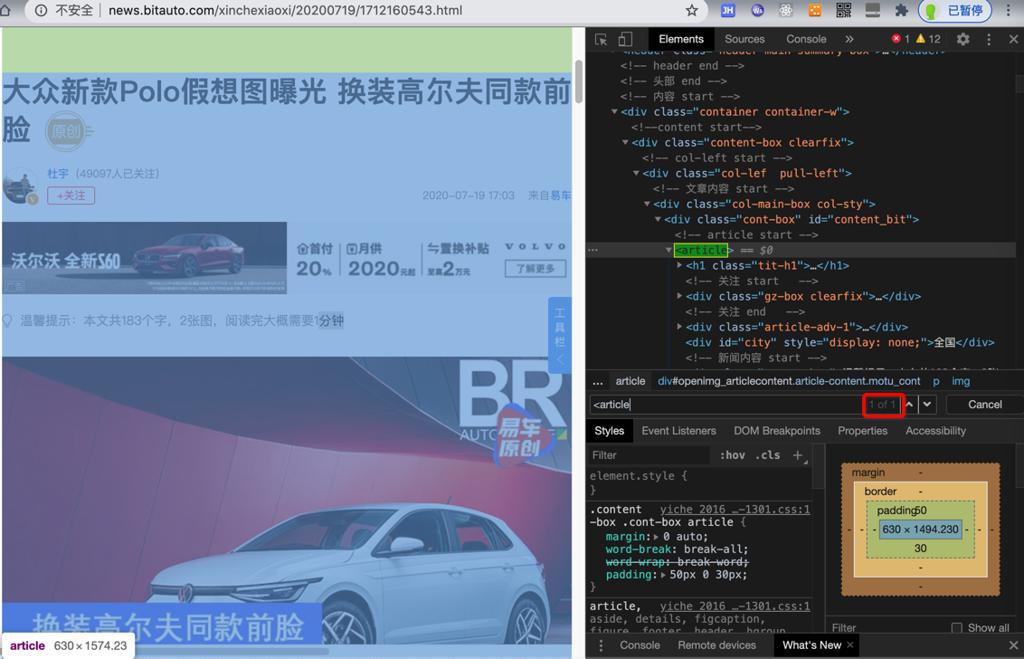Image resolution: width=1024 pixels, height=659 pixels.
Task: Open the drawer Console tab
Action: pos(639,645)
